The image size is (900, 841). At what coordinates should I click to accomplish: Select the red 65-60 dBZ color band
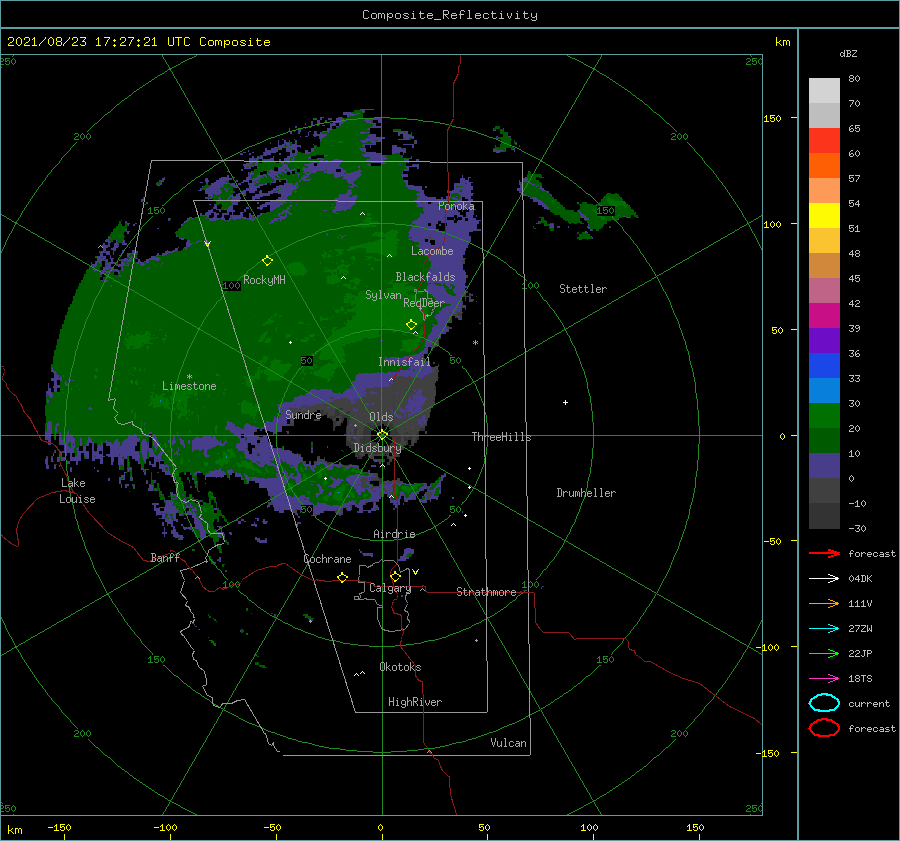tap(824, 141)
